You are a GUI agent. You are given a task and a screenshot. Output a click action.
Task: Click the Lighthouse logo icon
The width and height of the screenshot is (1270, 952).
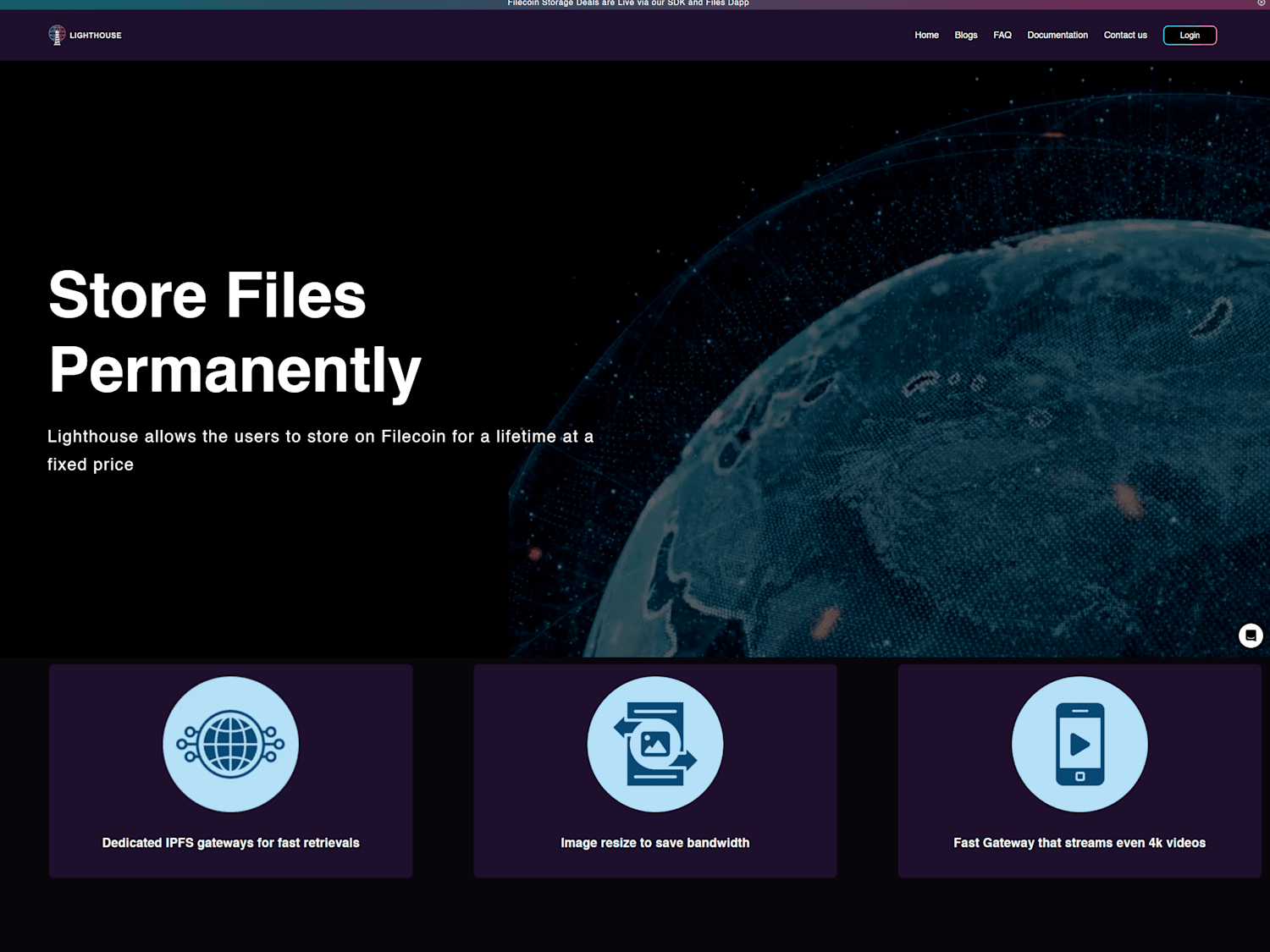point(57,35)
